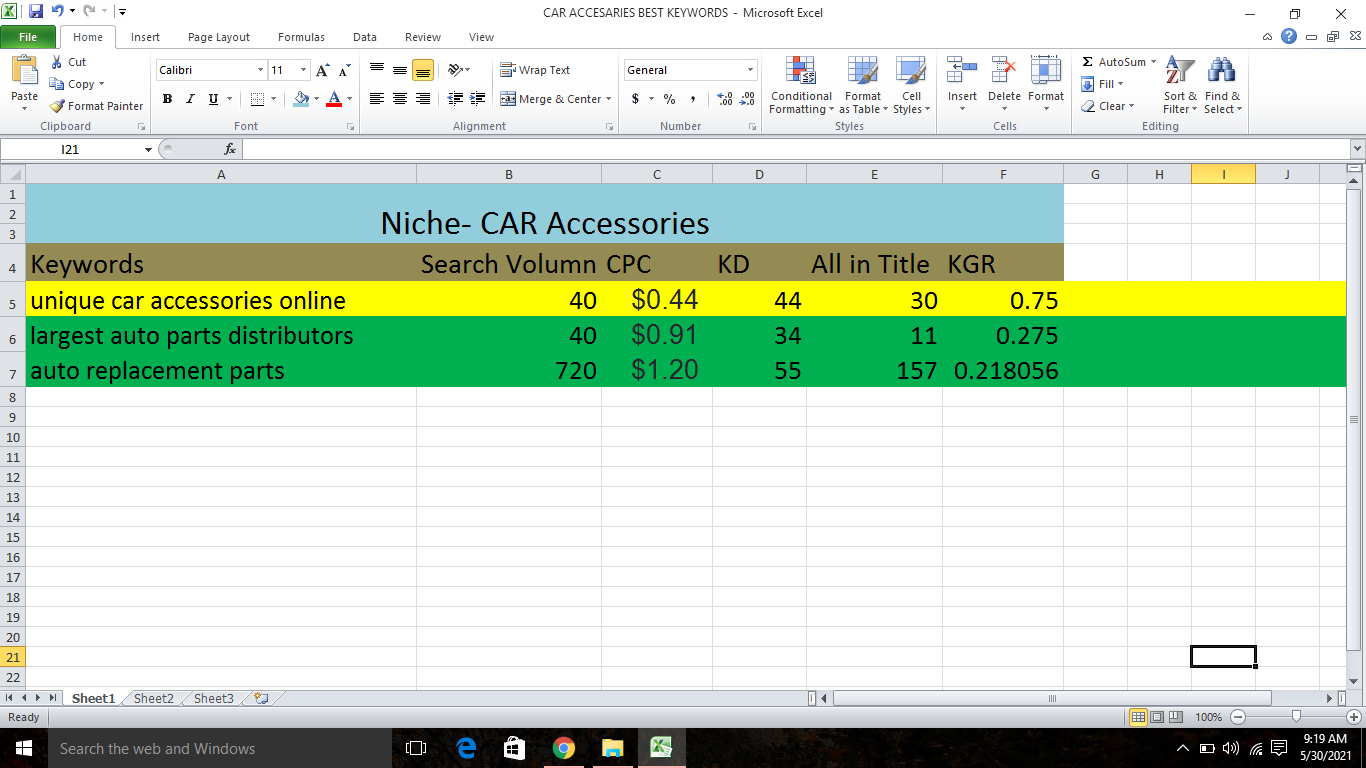Switch to Sheet2
The image size is (1366, 768).
152,698
